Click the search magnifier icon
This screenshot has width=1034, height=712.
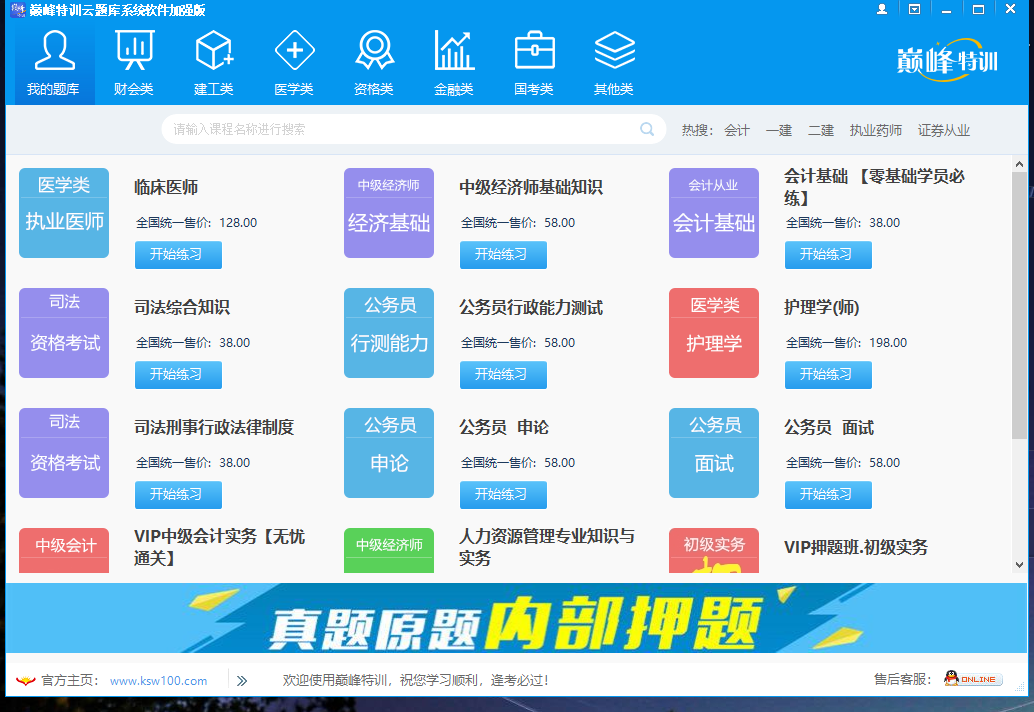pyautogui.click(x=647, y=129)
